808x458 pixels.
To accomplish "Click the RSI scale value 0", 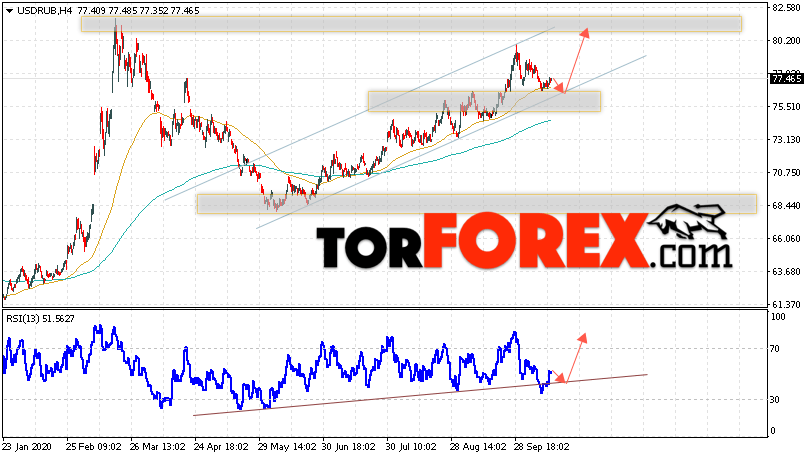I will pos(774,431).
